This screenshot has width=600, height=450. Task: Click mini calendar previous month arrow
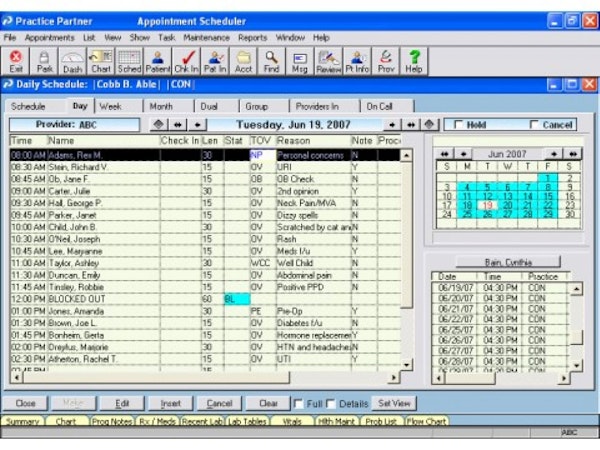click(463, 154)
